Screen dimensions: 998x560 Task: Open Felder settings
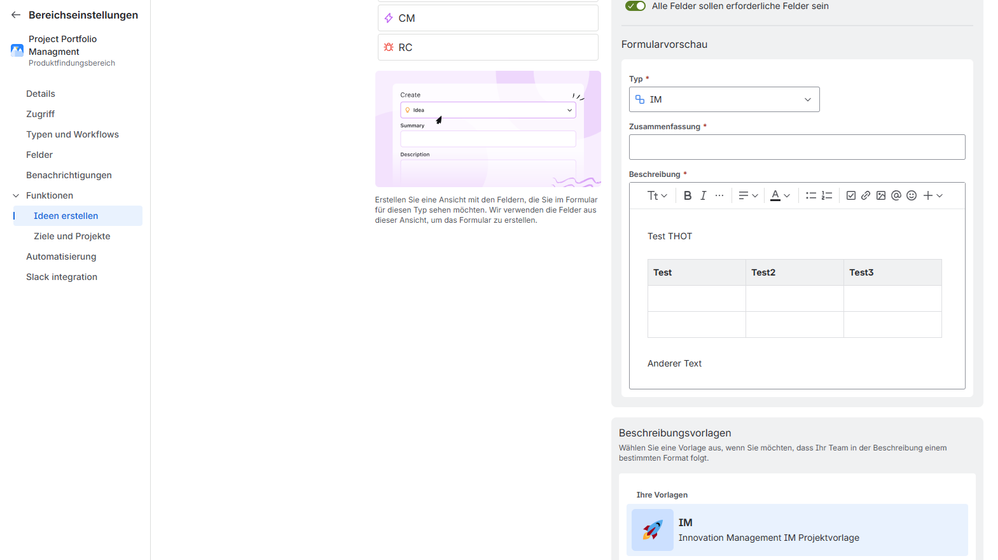point(39,155)
